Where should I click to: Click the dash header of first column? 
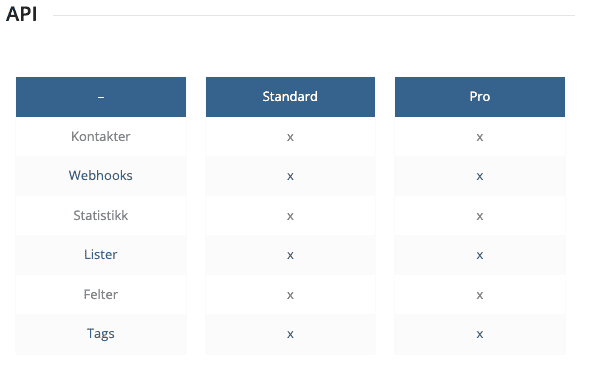pyautogui.click(x=101, y=97)
